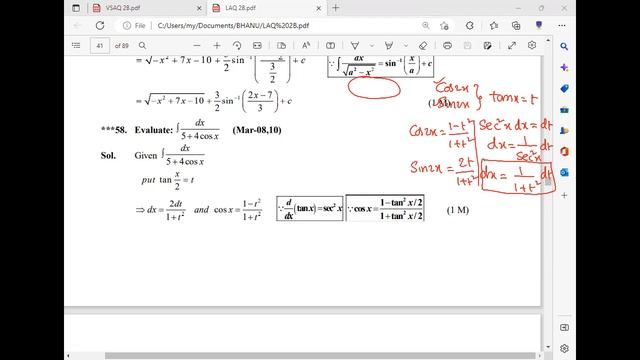Screen dimensions: 640x360
Task: Select the Erase tool
Action: 423,46
